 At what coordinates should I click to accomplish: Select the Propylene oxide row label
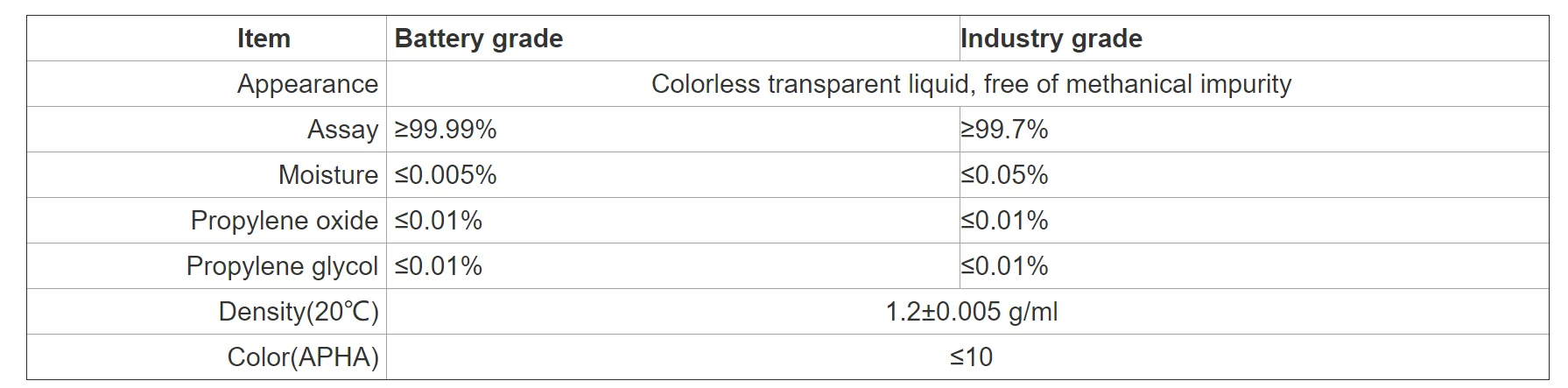click(x=284, y=221)
